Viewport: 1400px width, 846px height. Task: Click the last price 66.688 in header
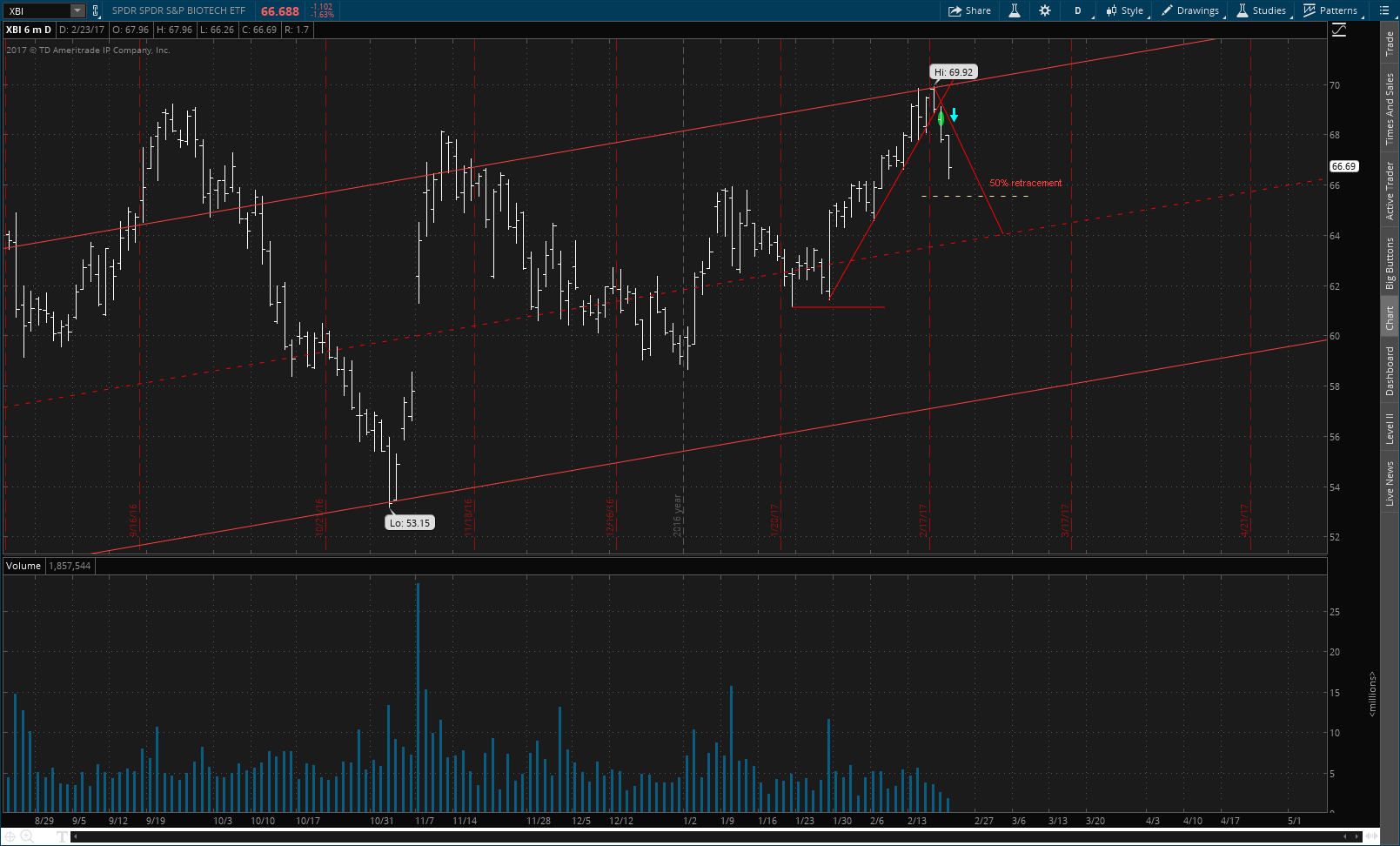pyautogui.click(x=280, y=11)
